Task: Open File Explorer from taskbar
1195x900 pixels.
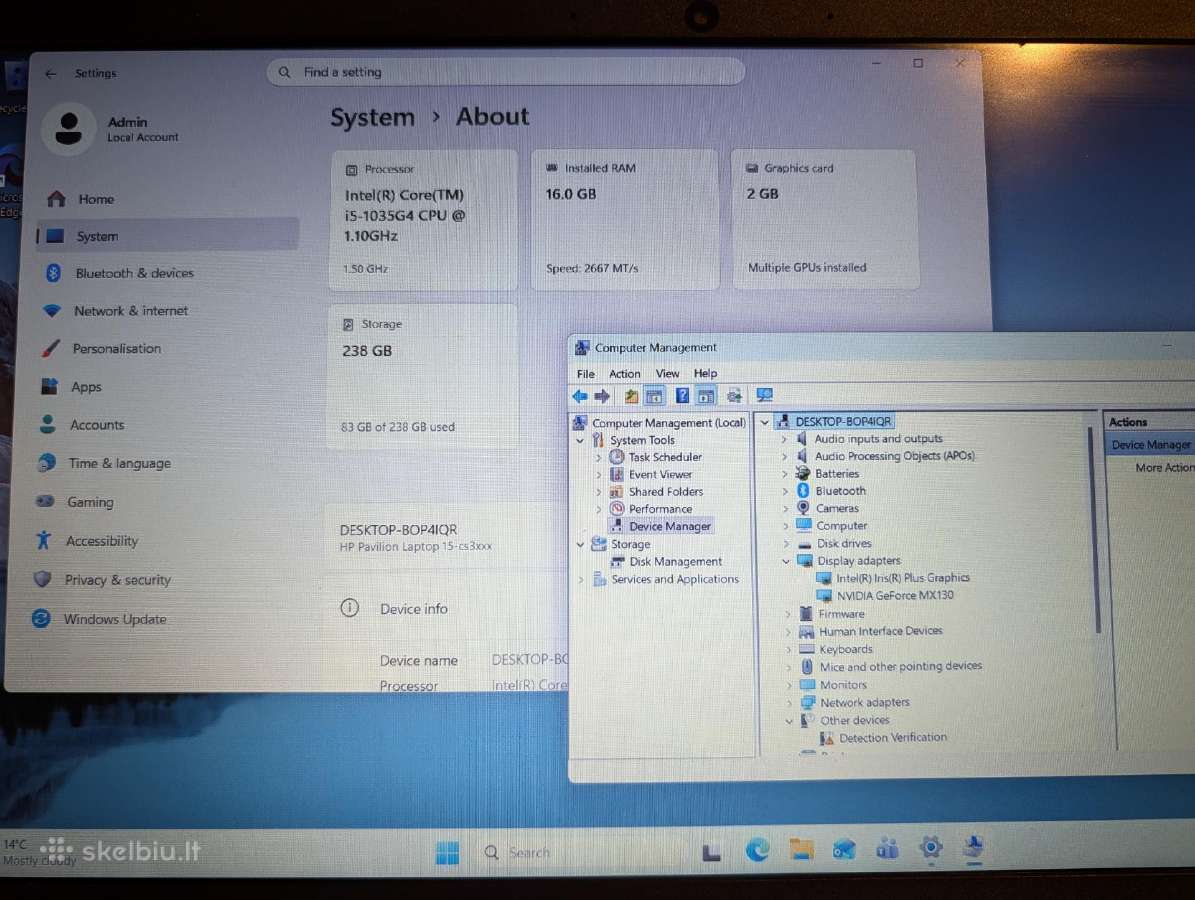Action: tap(801, 849)
